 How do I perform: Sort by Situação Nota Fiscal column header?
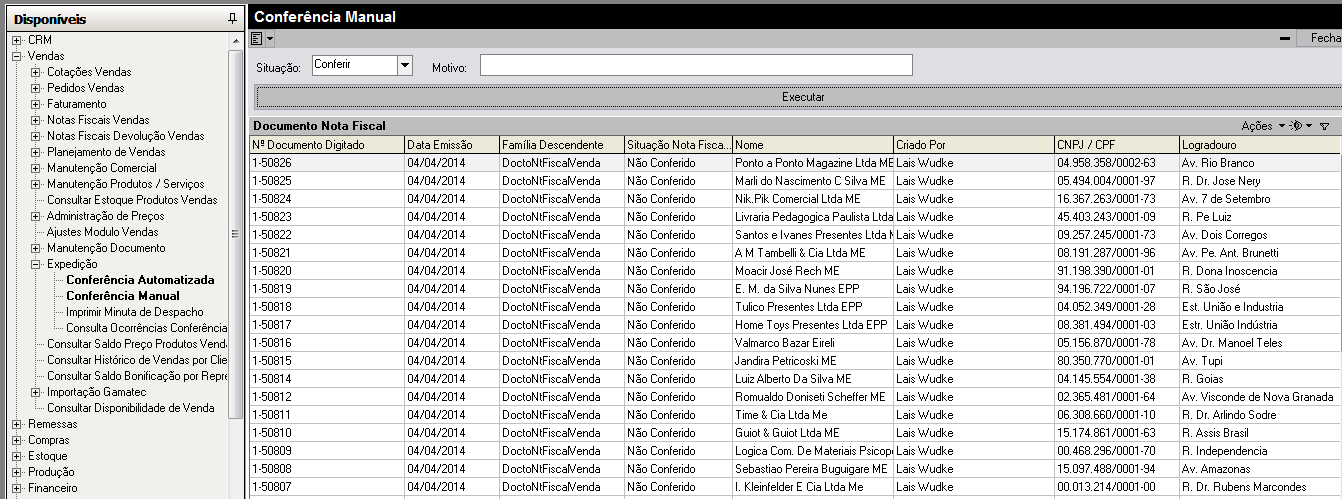tap(678, 144)
